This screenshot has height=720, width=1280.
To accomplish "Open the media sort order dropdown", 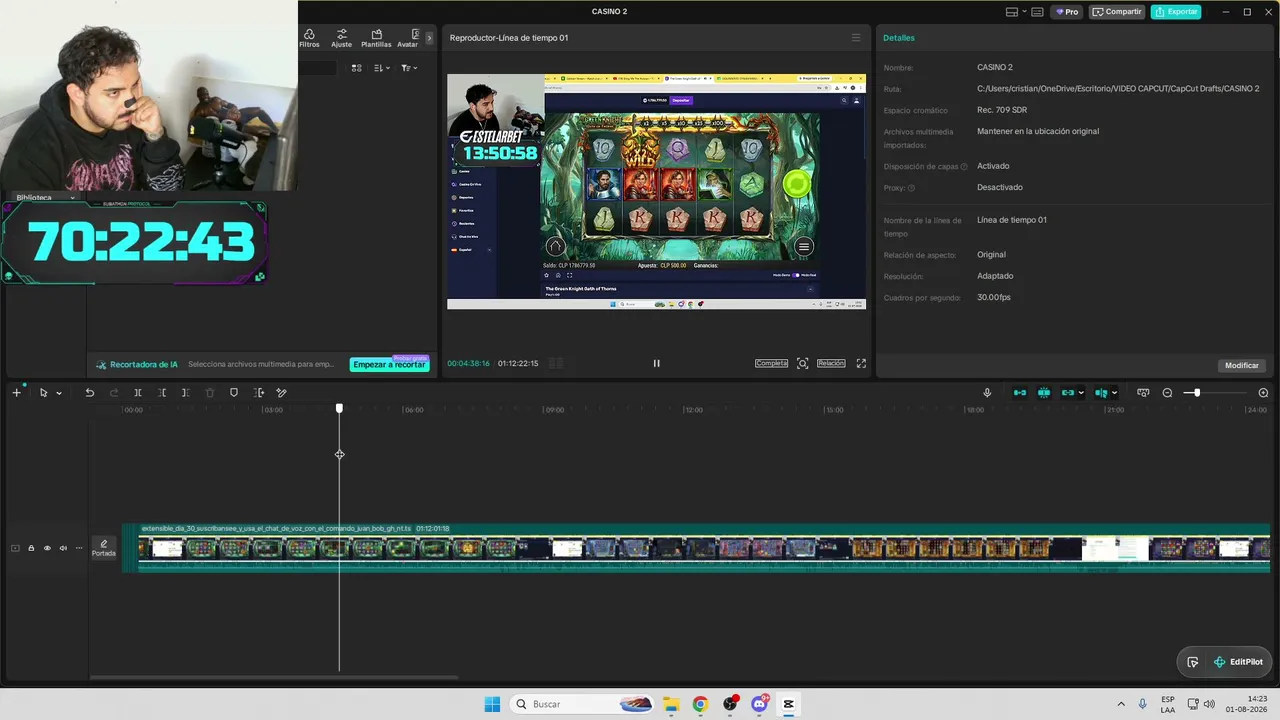I will pos(382,68).
